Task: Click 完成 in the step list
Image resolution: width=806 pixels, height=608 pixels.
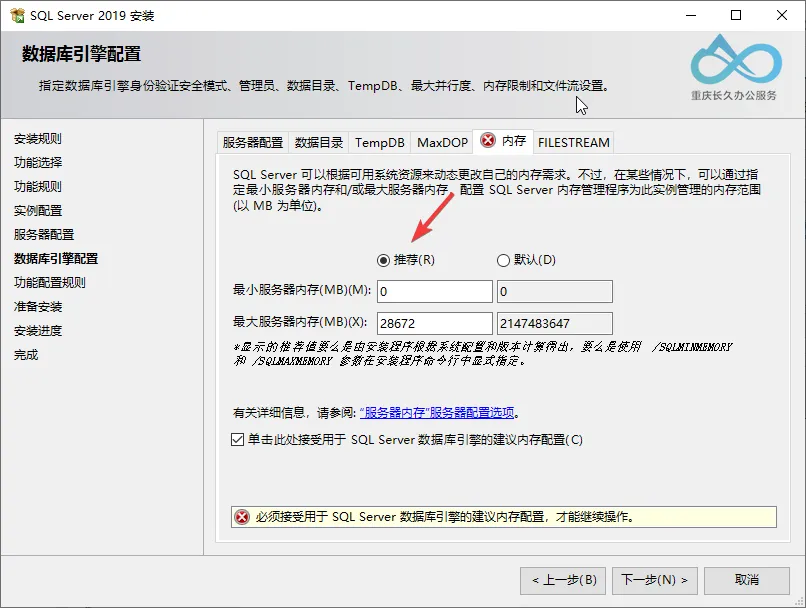Action: tap(26, 355)
